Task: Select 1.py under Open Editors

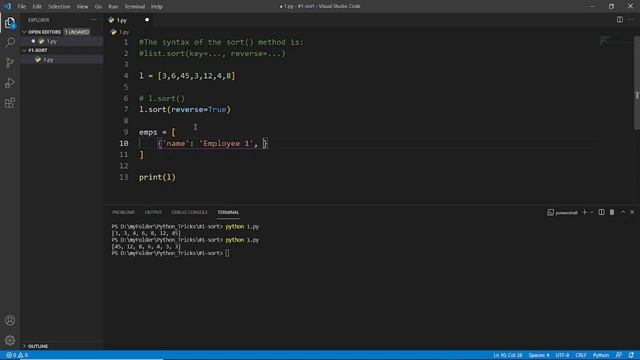Action: [x=62, y=41]
